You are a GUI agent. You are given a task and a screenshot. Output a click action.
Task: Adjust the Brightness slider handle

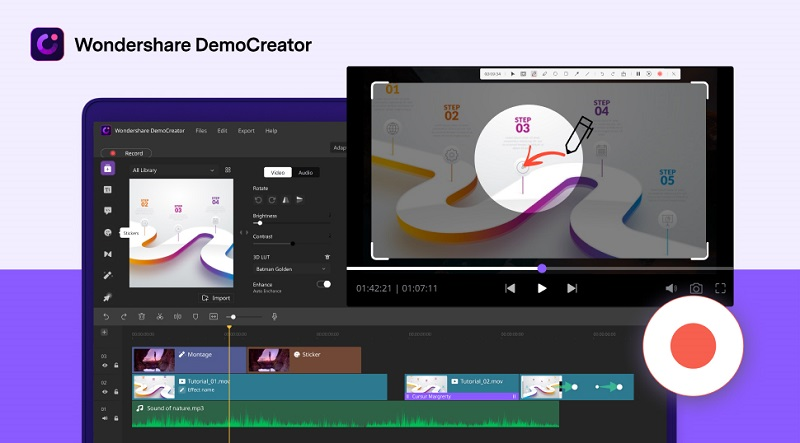tap(260, 223)
